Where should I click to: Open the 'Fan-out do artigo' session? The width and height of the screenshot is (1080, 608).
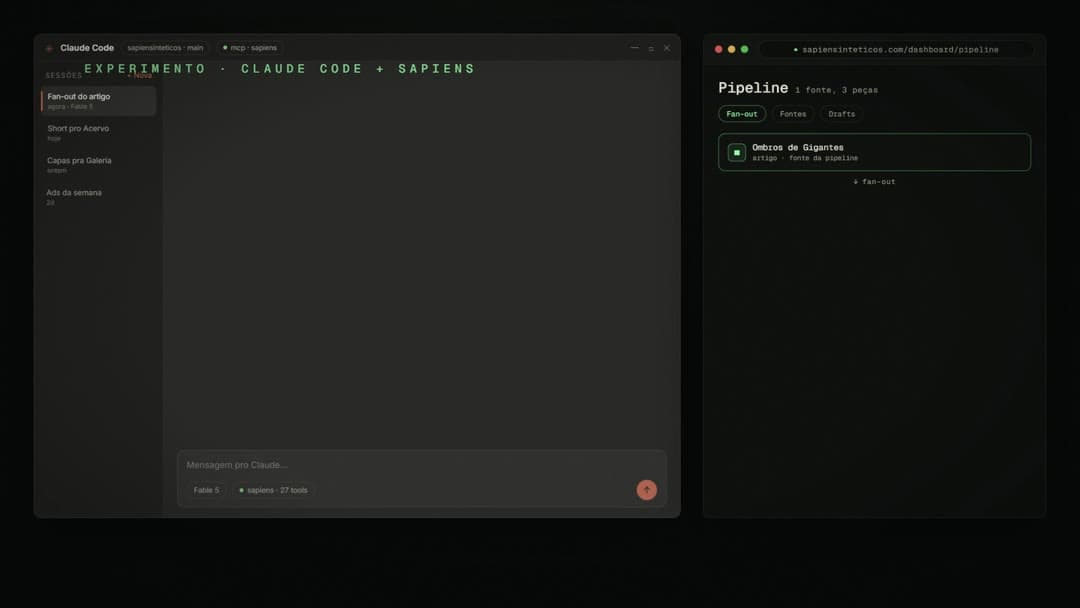(x=98, y=101)
